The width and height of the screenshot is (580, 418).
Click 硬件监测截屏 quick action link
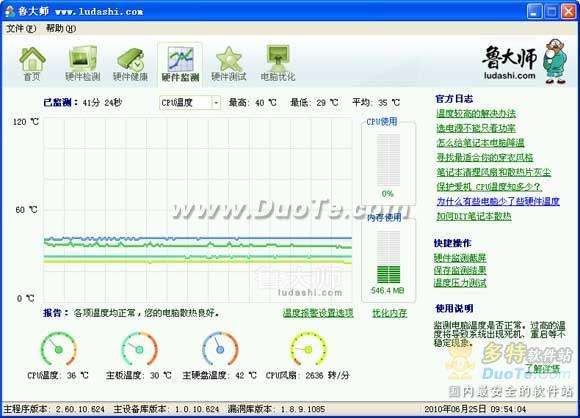pyautogui.click(x=460, y=258)
